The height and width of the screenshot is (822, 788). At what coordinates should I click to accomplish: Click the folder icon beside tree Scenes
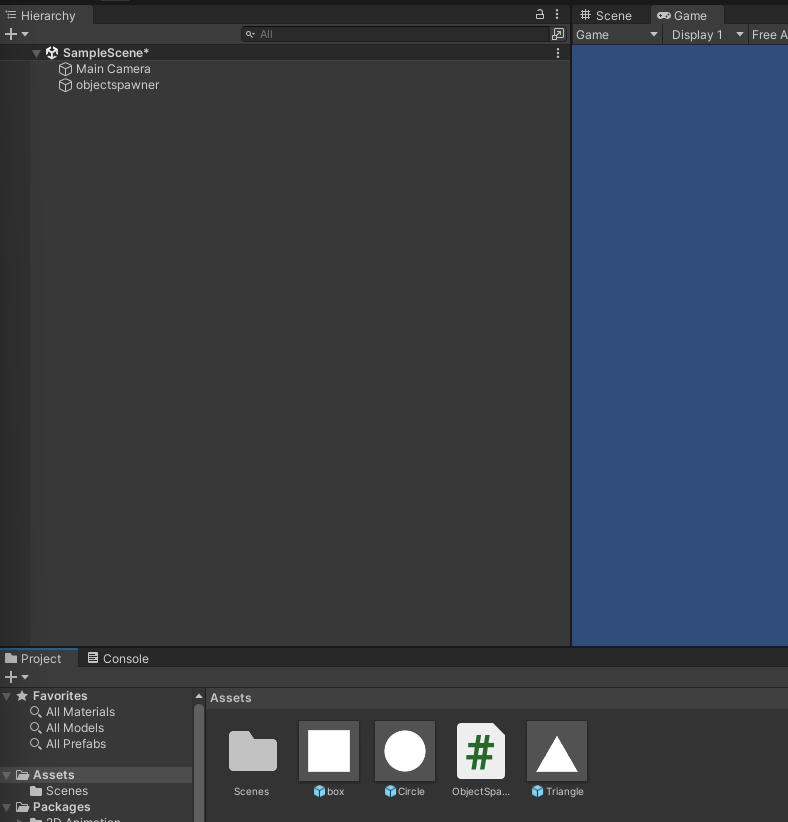click(36, 791)
